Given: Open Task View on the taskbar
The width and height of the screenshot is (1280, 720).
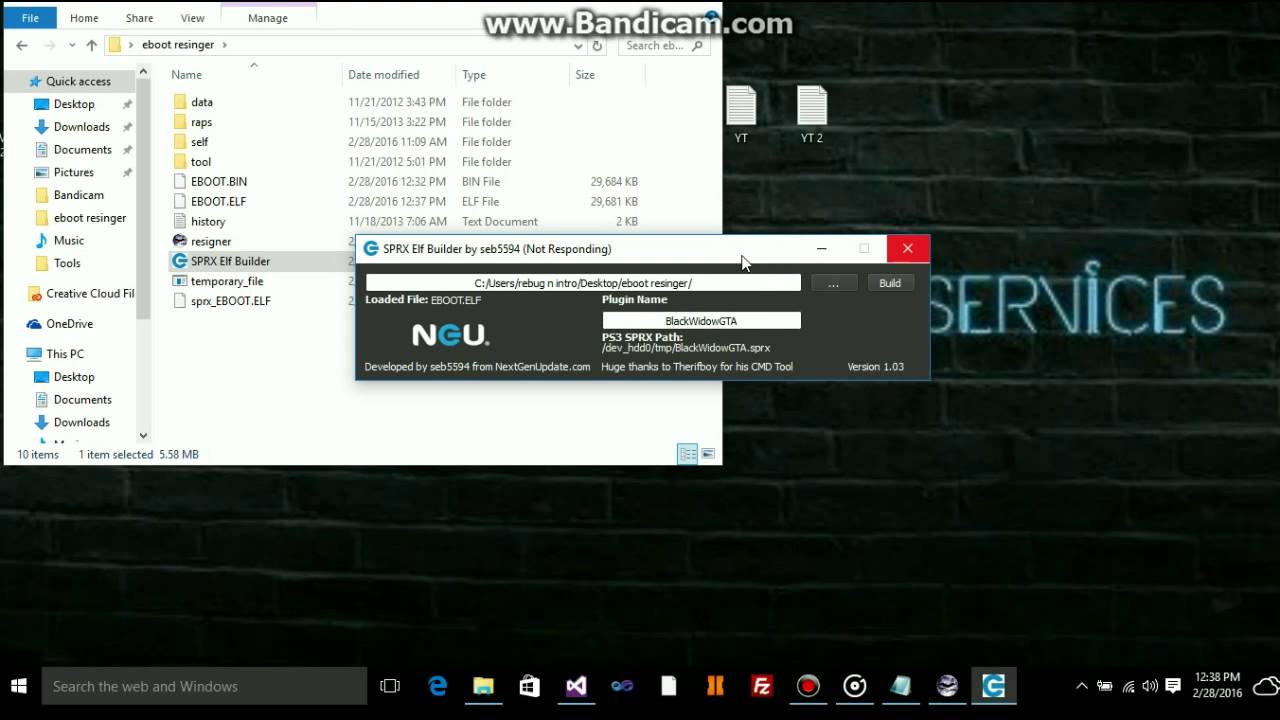Looking at the screenshot, I should click(x=390, y=686).
